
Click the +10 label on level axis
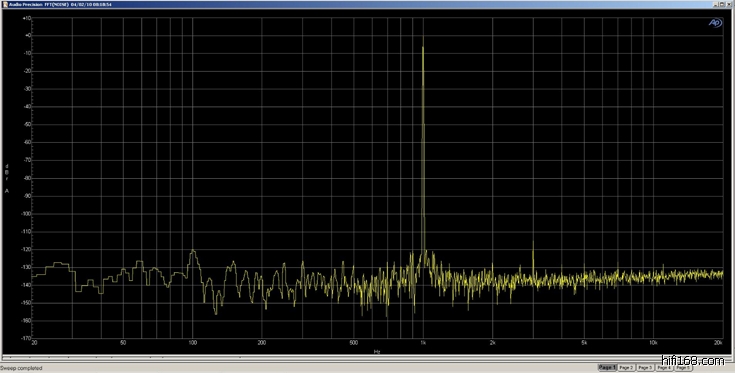click(27, 18)
